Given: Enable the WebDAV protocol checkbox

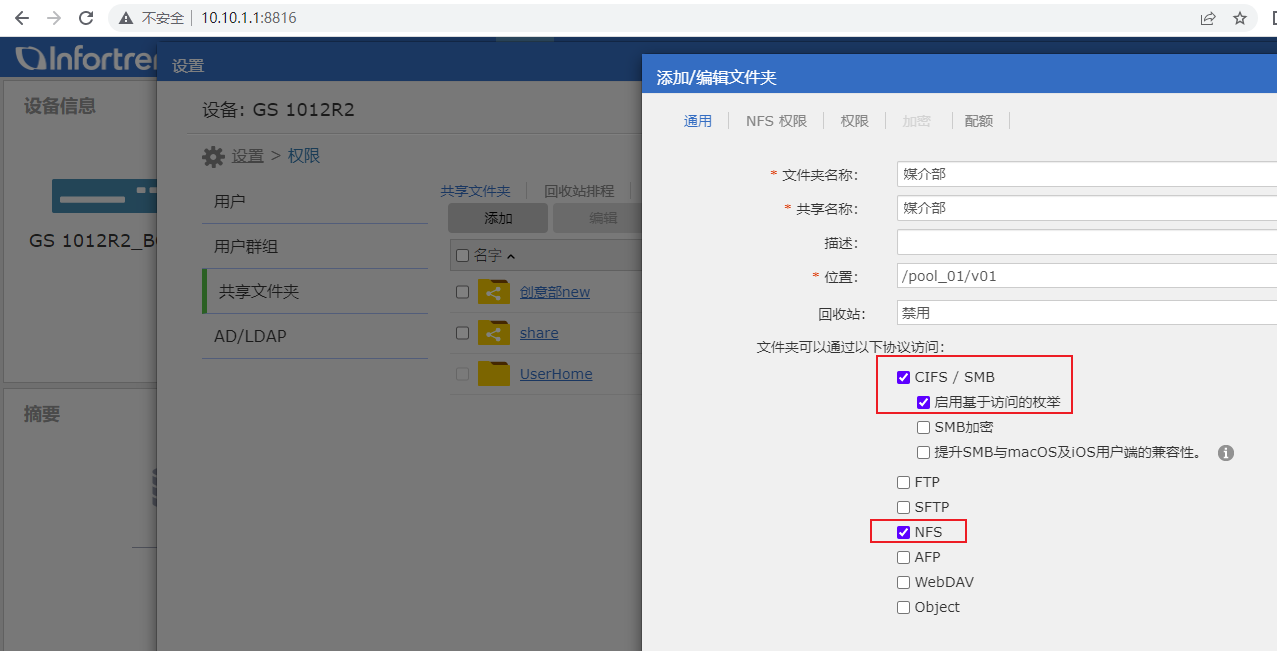Looking at the screenshot, I should (904, 582).
